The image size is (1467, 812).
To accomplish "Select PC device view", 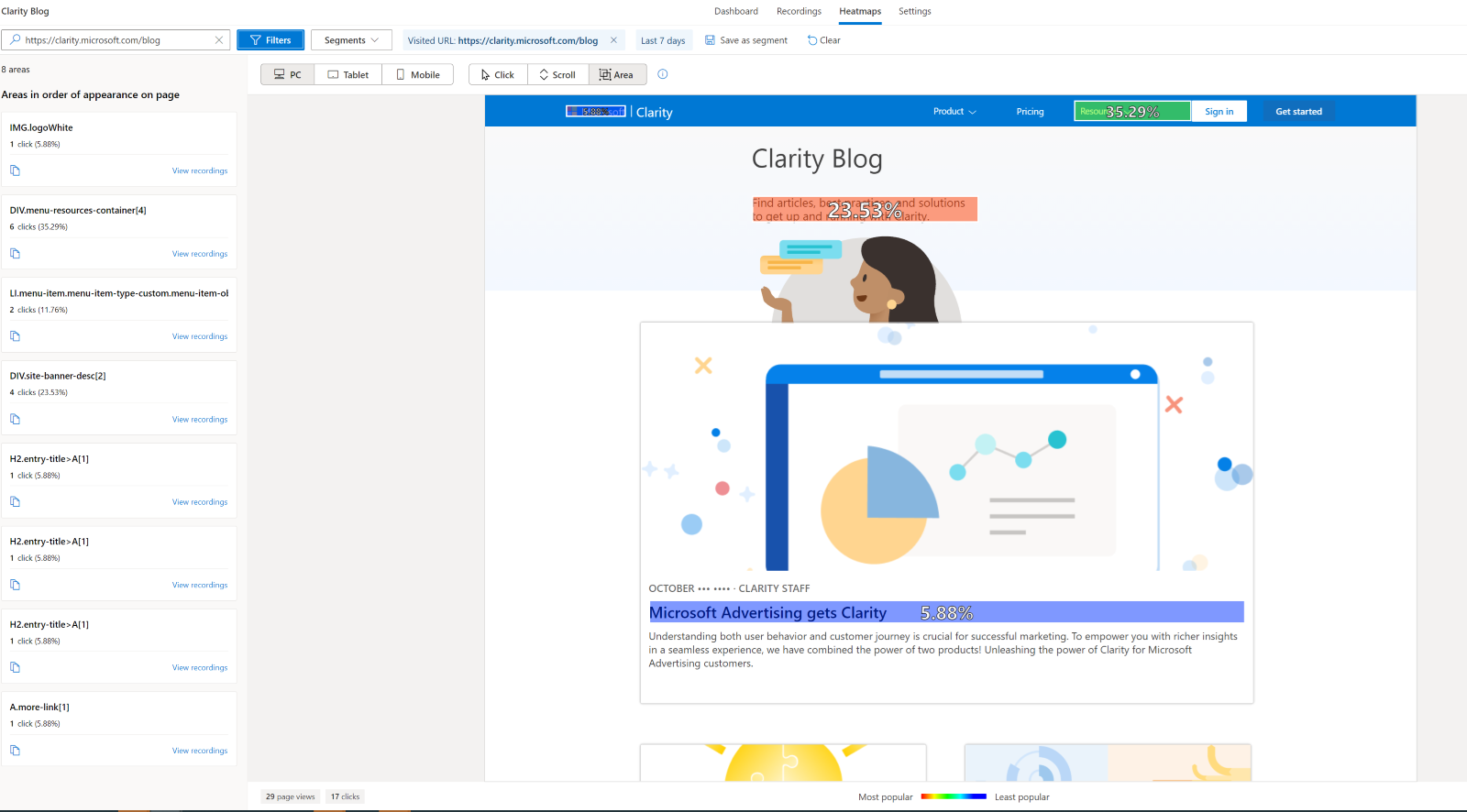I will (288, 74).
